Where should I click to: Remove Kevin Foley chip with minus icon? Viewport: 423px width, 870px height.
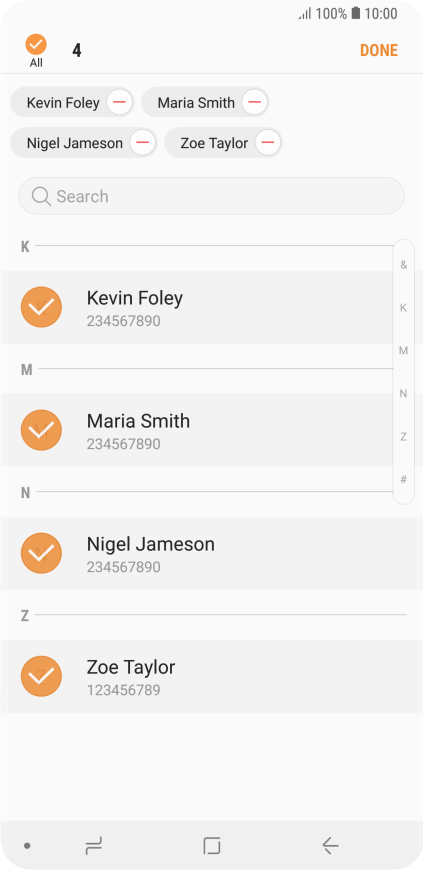pos(119,103)
